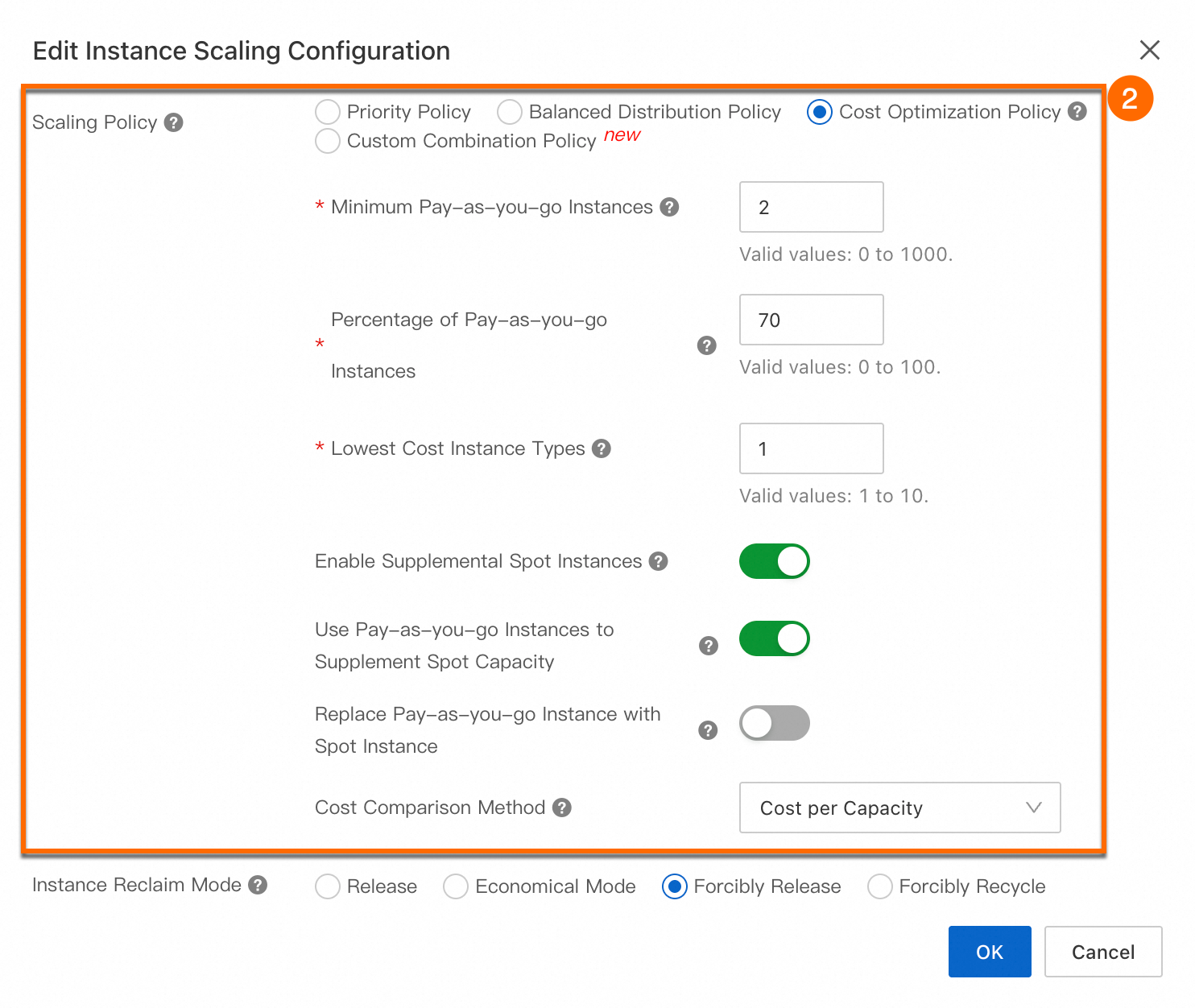Show help for Cost Comparison Method
Screen dimensions: 1195x1008
point(562,808)
